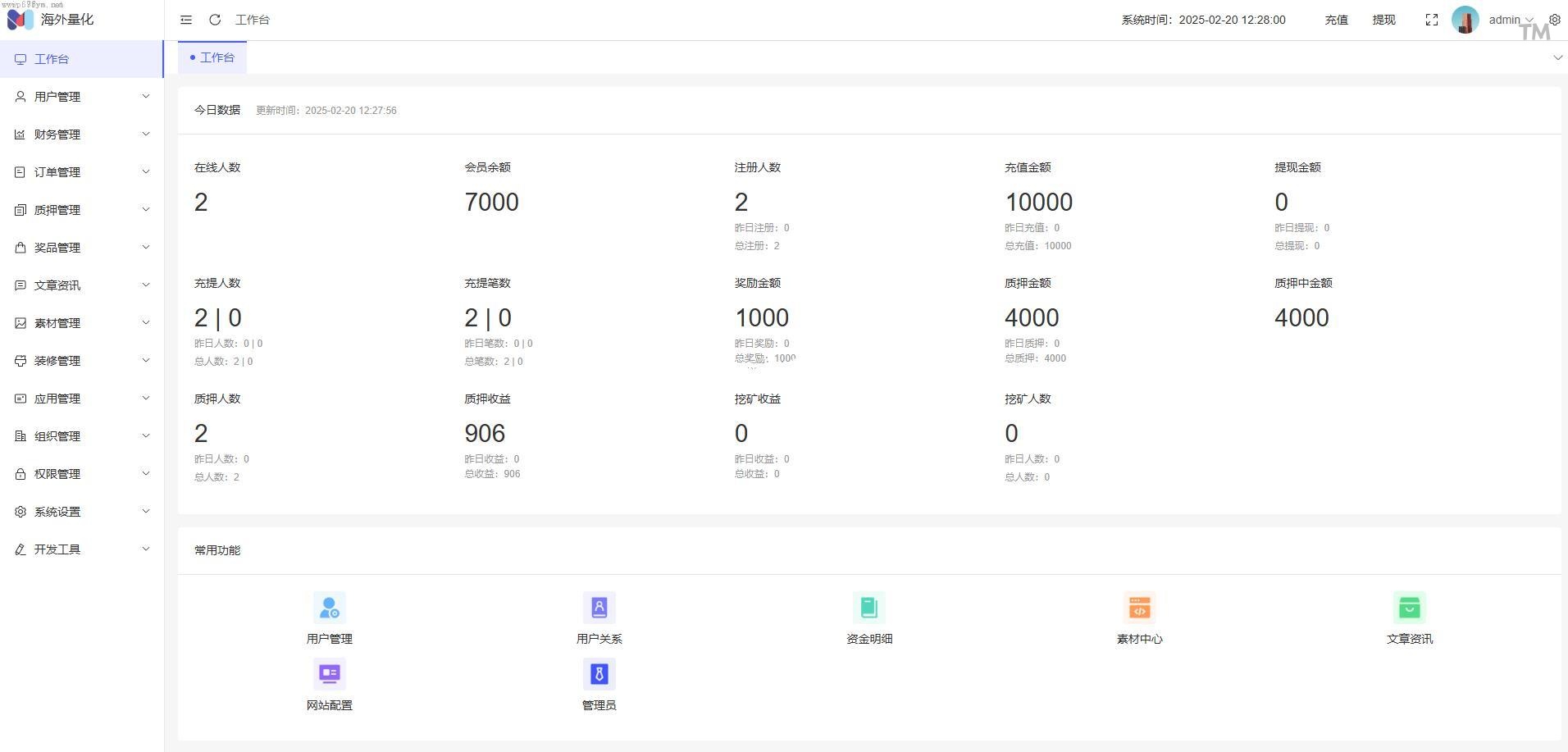Collapse sidebar with the hamburger menu icon
The height and width of the screenshot is (752, 1568).
(186, 20)
